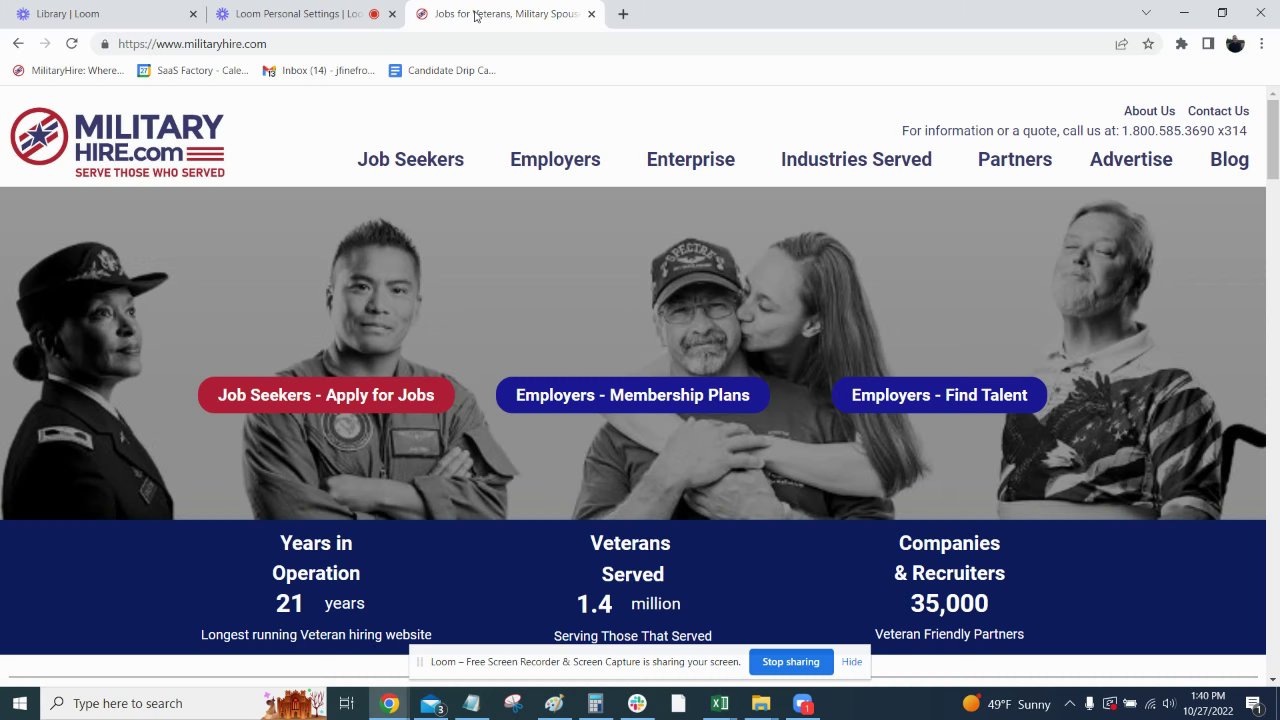Bookmark this page with the star icon

(x=1148, y=44)
